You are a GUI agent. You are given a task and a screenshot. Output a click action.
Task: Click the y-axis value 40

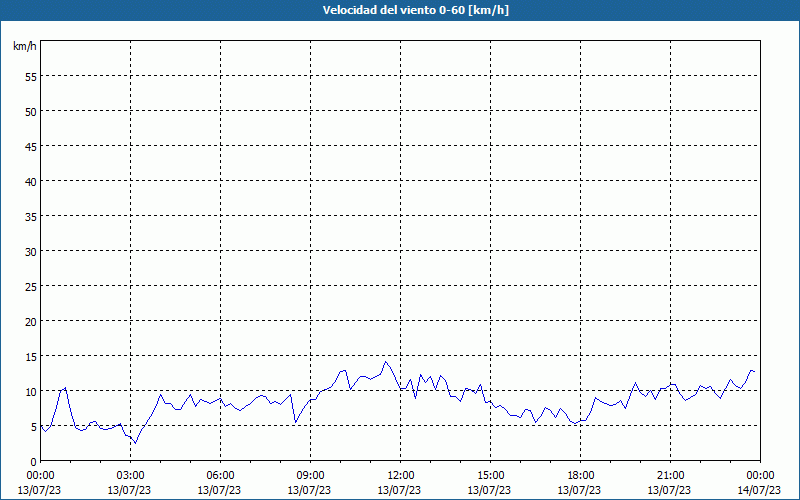pyautogui.click(x=31, y=182)
